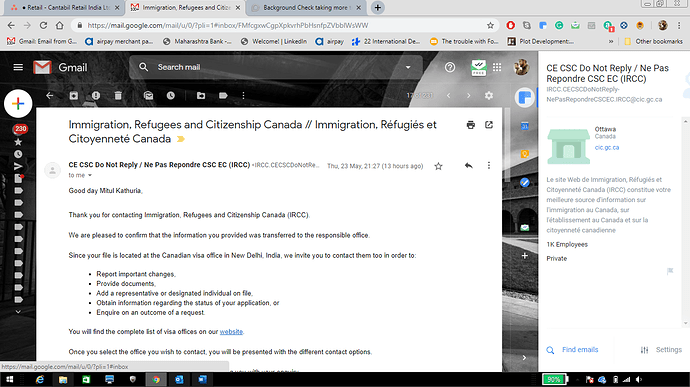The width and height of the screenshot is (690, 387).
Task: Switch to Background Check browser tab
Action: [x=305, y=7]
